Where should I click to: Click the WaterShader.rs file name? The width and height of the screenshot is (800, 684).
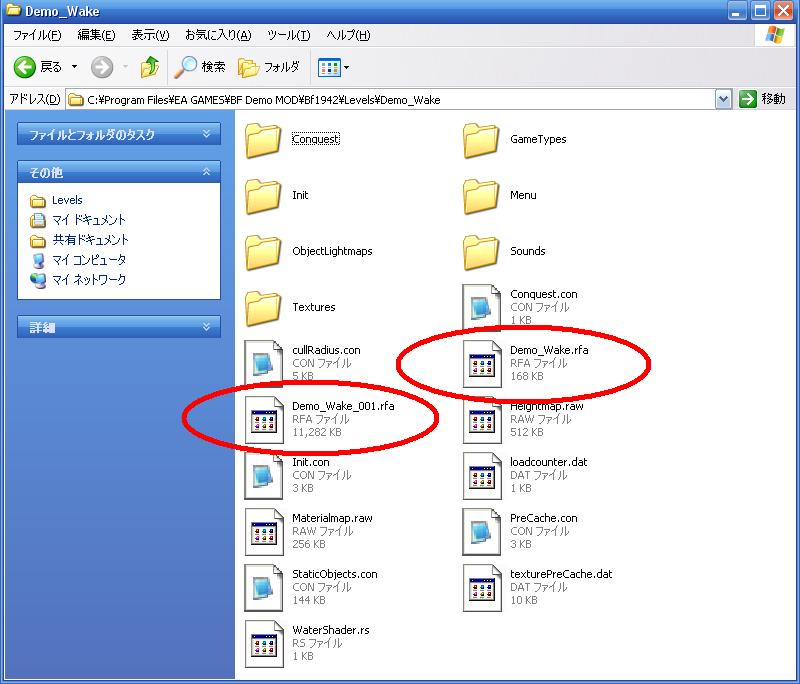coord(331,630)
